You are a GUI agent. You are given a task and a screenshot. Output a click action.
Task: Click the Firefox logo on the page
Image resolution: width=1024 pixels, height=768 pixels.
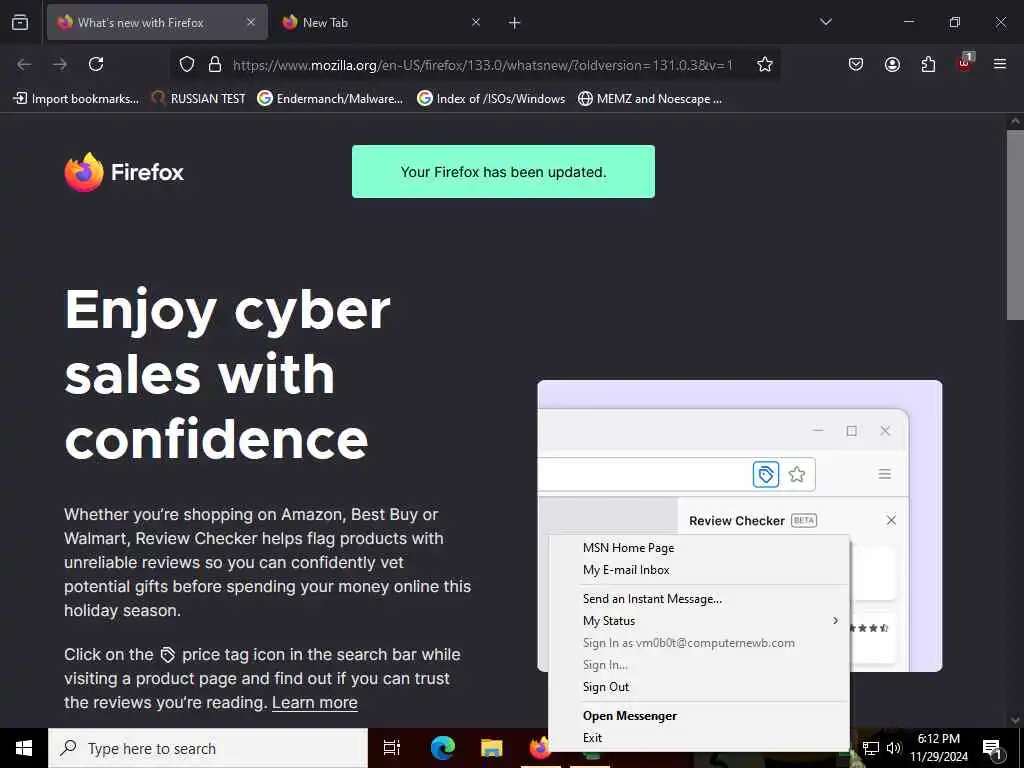tap(124, 172)
